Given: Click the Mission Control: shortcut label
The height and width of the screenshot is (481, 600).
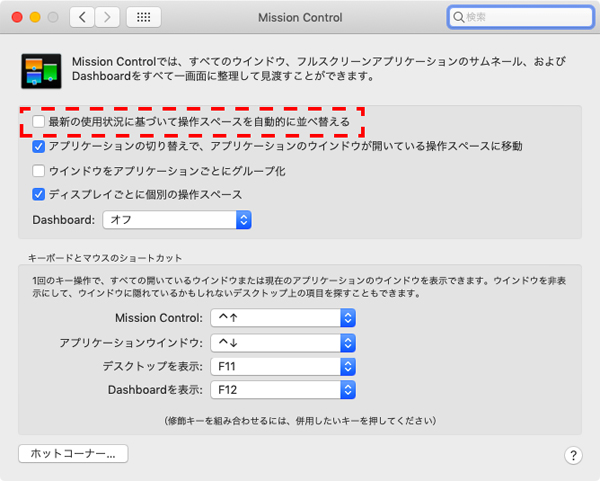Looking at the screenshot, I should pyautogui.click(x=159, y=318).
